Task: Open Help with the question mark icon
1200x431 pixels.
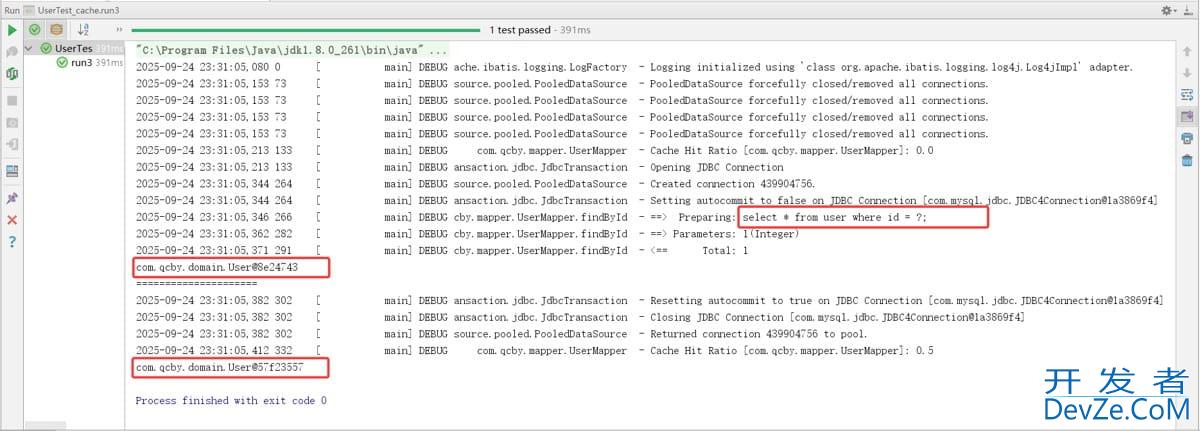Action: pos(12,241)
